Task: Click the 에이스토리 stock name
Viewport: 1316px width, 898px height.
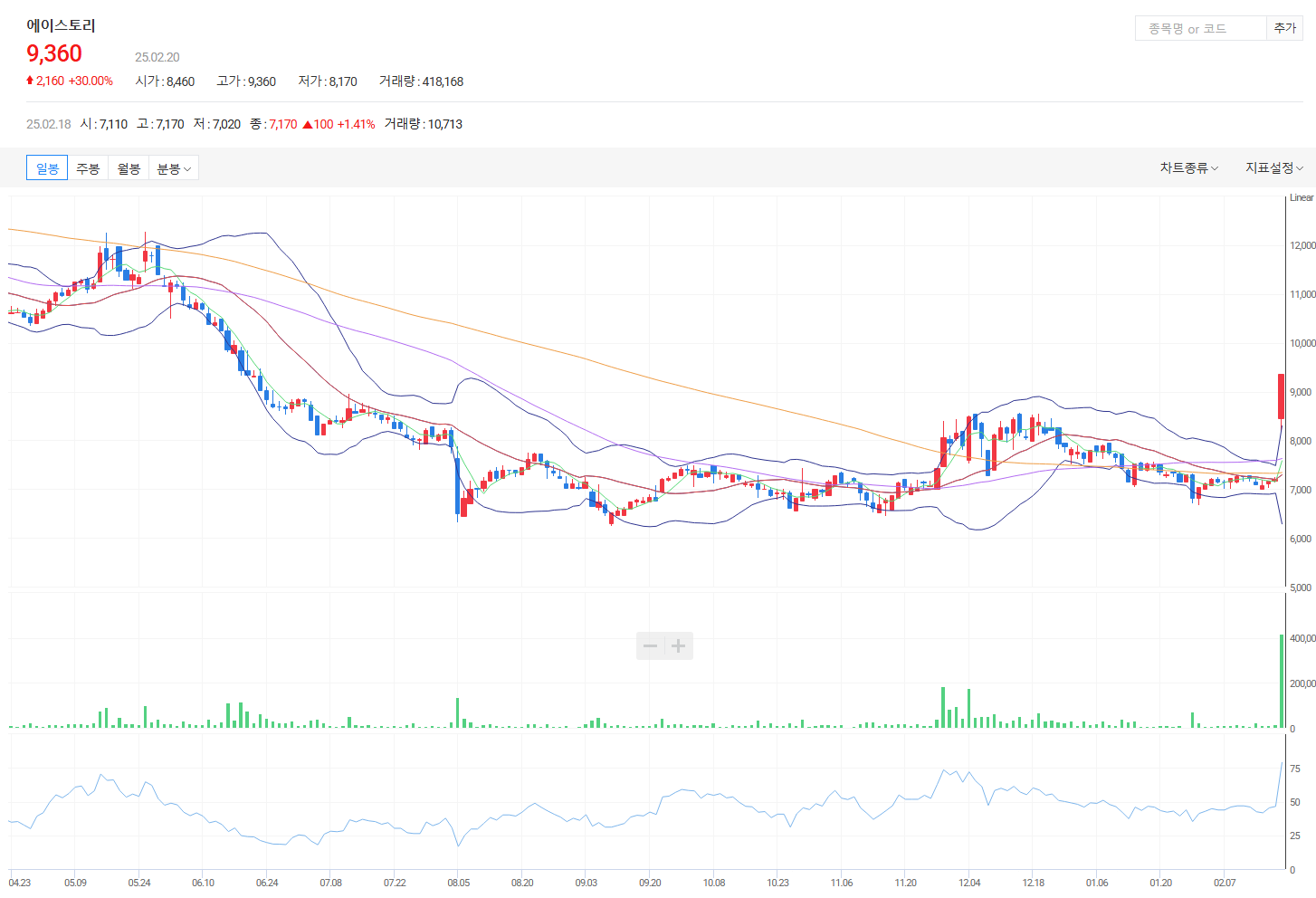Action: point(61,25)
